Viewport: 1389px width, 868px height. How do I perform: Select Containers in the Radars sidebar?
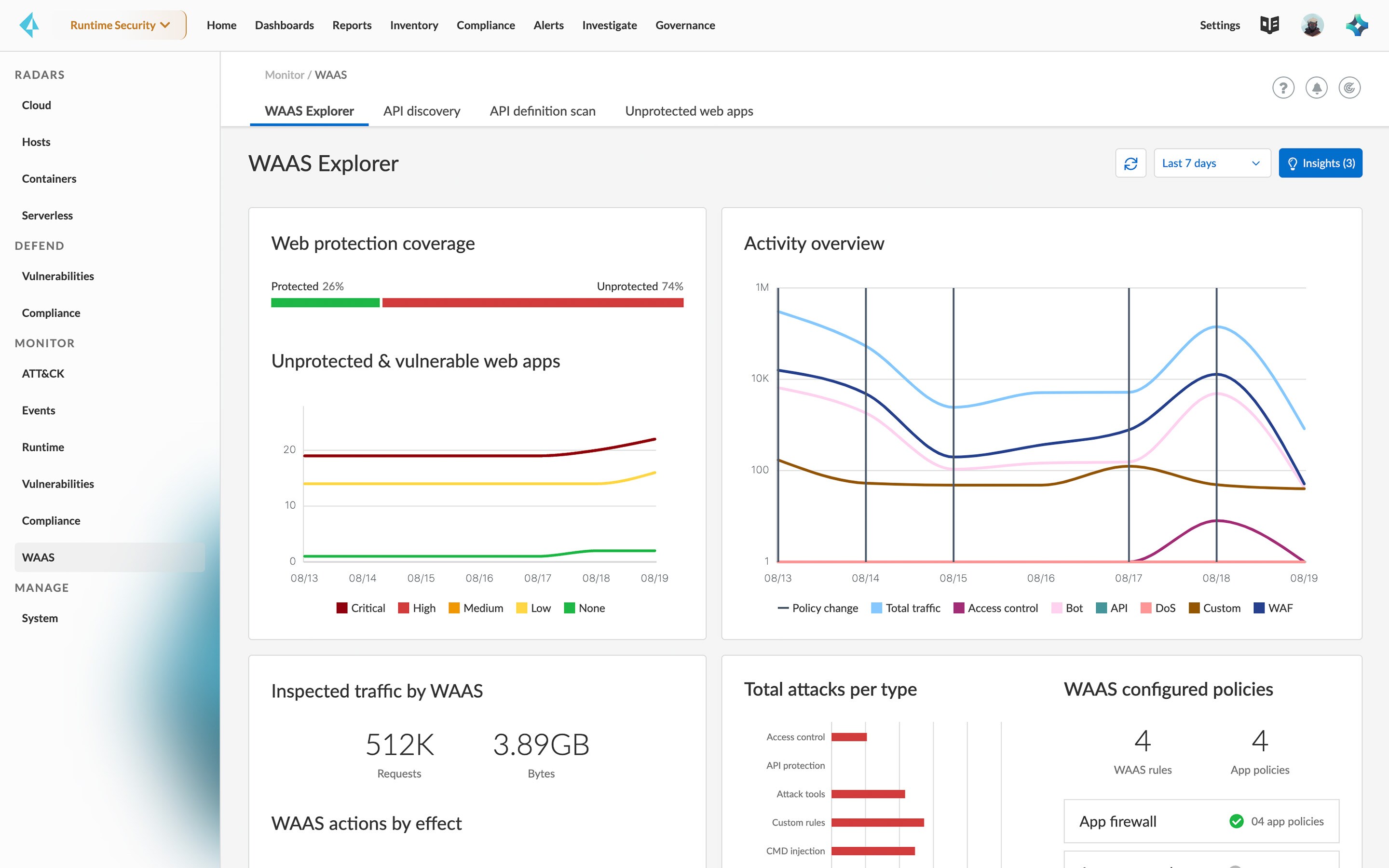(49, 179)
